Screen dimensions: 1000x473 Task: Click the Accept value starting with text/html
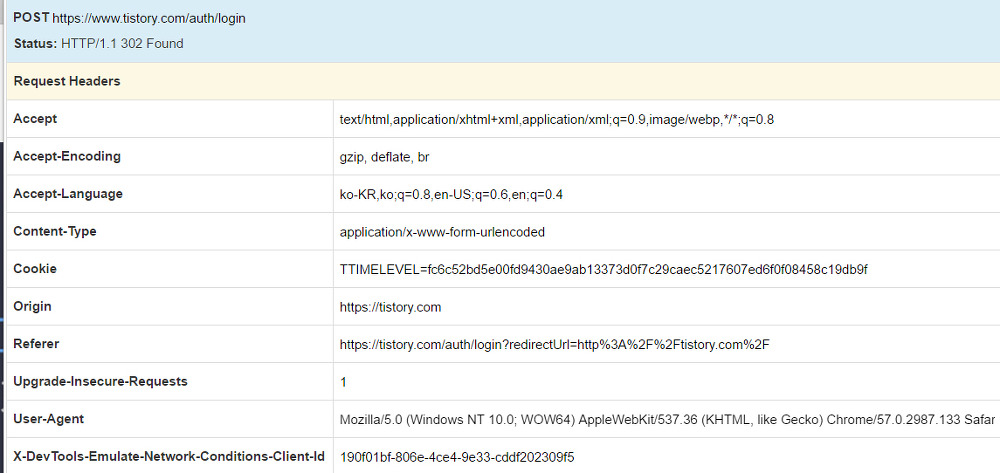point(557,119)
